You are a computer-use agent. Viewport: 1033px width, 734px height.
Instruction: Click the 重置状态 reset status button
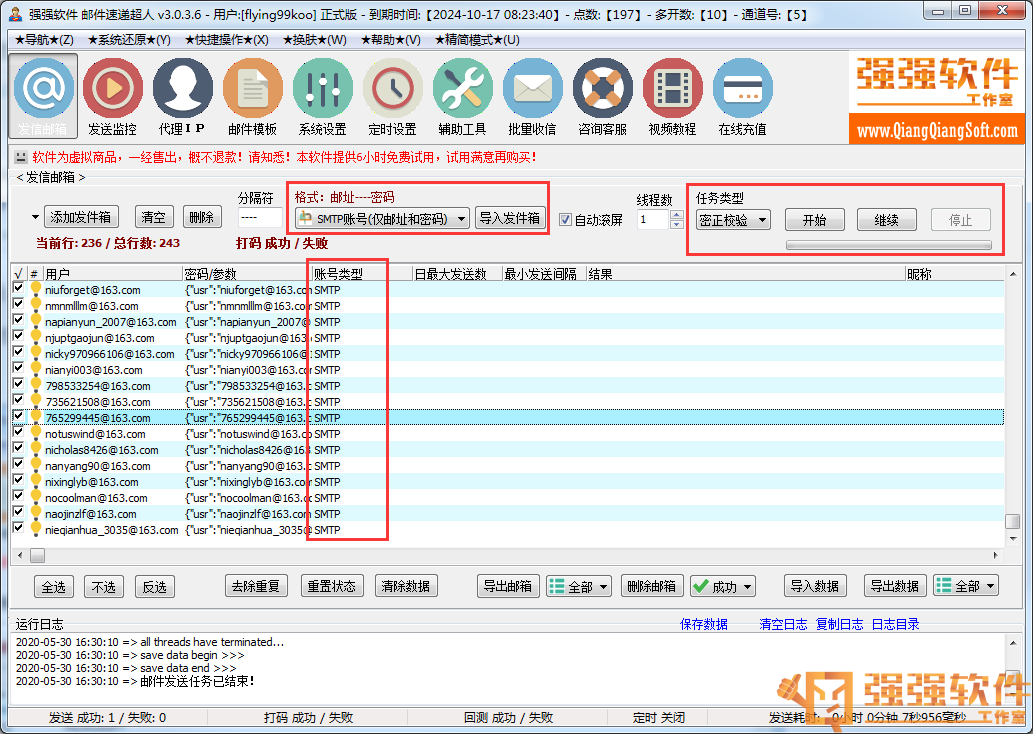coord(332,586)
